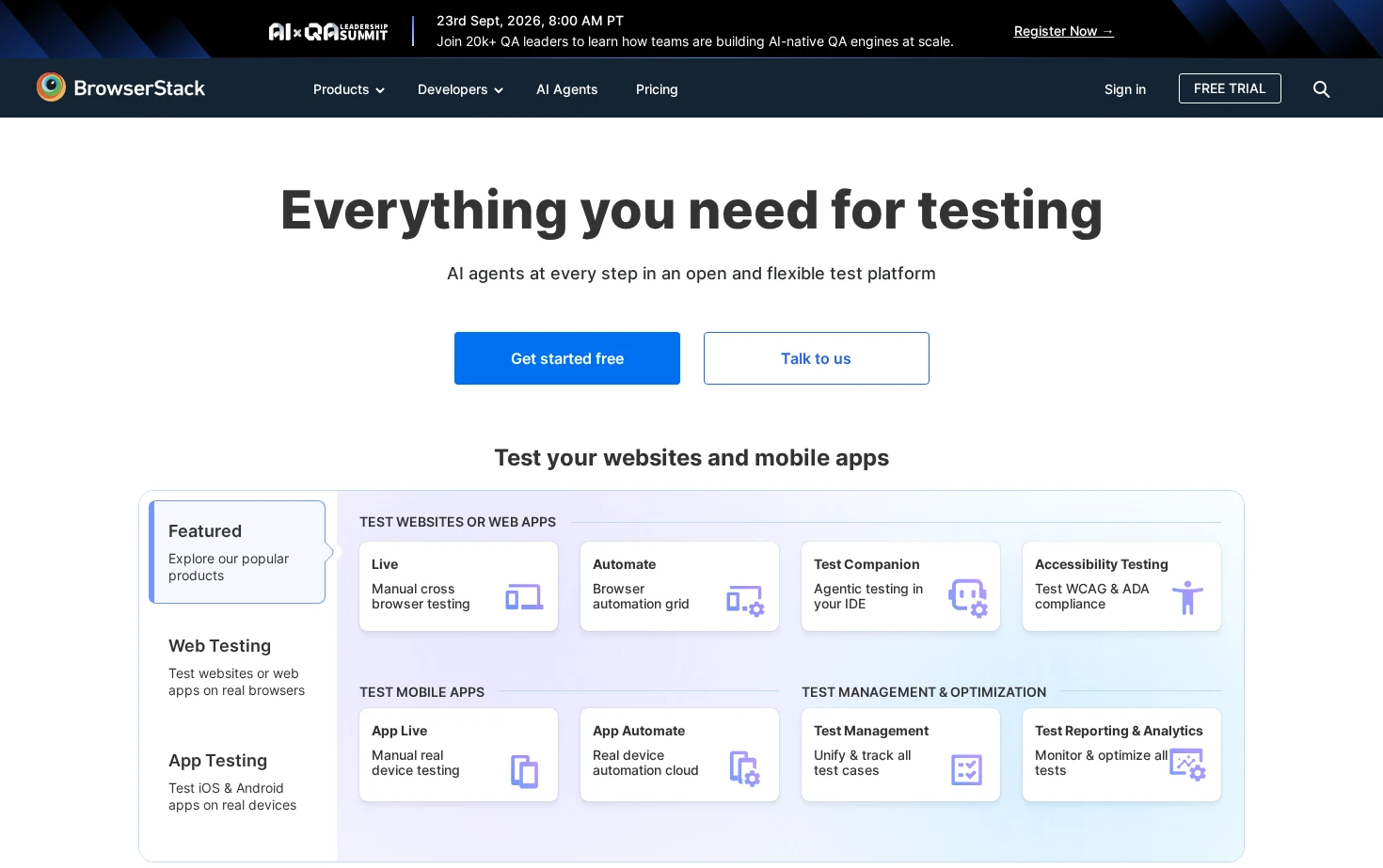Click the BrowserStack logo icon
Screen dimensions: 1383x868
(51, 87)
